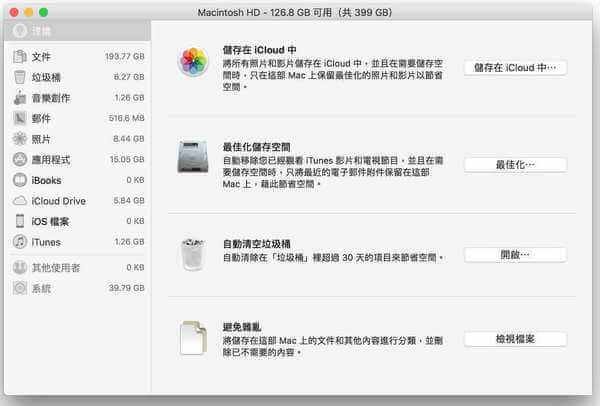Click the 應用程式 applications sidebar icon
The width and height of the screenshot is (600, 406).
coord(20,160)
